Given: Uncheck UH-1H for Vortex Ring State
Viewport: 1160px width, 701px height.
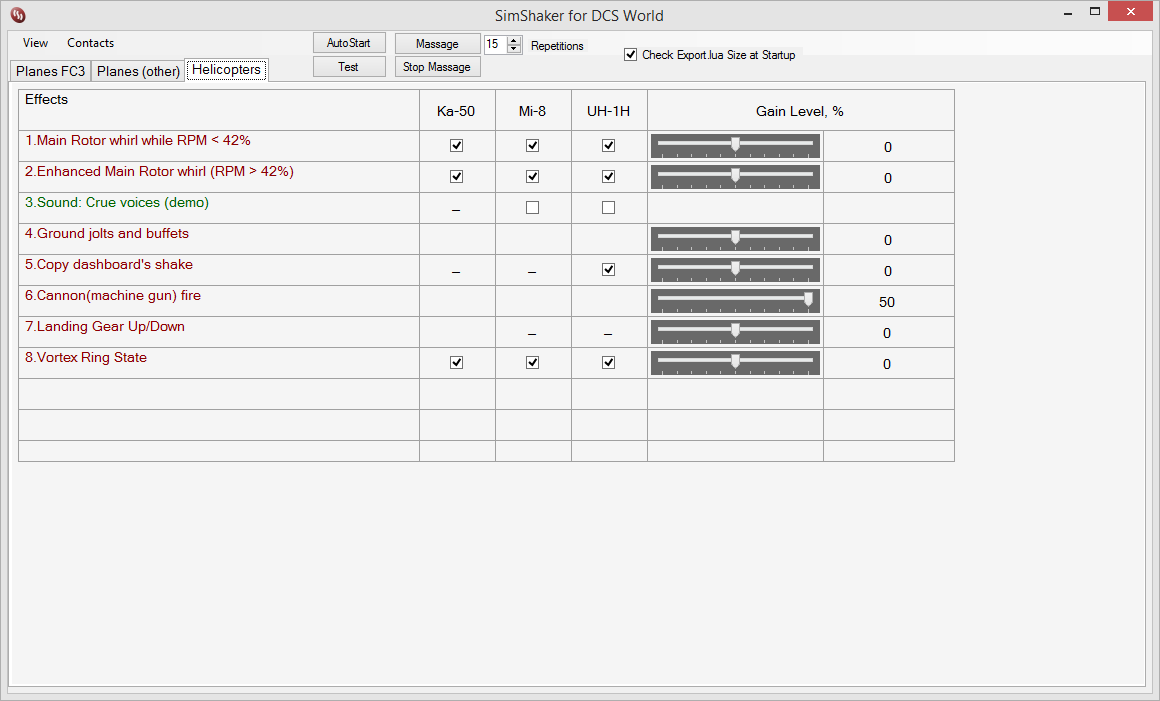Looking at the screenshot, I should tap(609, 363).
